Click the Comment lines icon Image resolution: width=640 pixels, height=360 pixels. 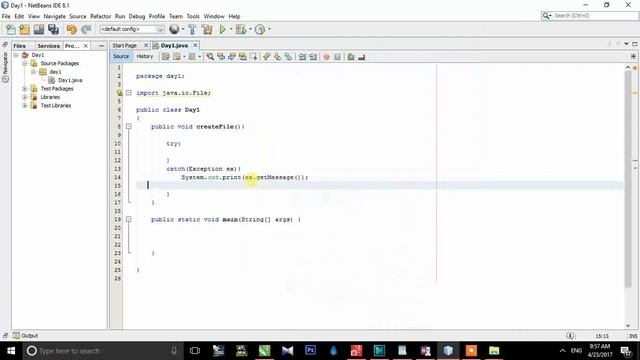(x=351, y=57)
